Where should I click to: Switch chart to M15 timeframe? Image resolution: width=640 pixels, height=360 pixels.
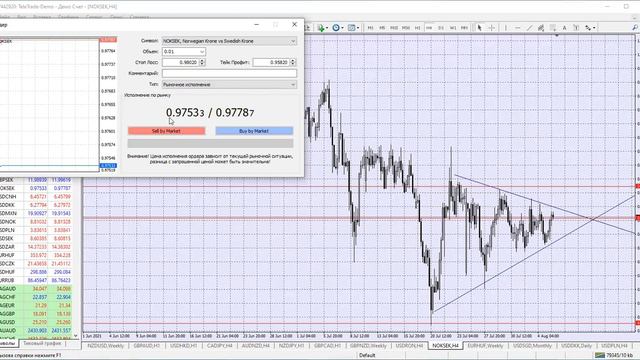click(394, 28)
